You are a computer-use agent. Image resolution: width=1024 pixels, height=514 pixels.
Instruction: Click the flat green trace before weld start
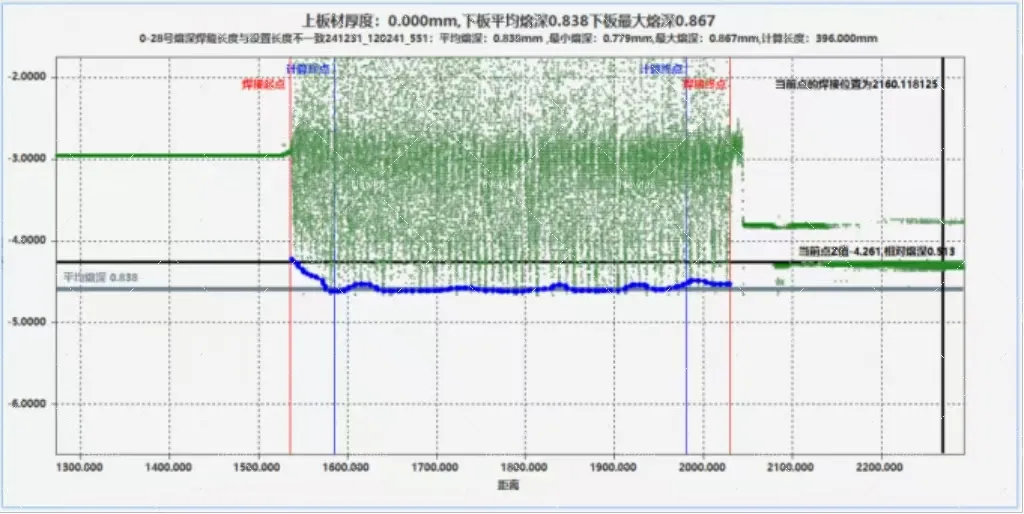[170, 155]
